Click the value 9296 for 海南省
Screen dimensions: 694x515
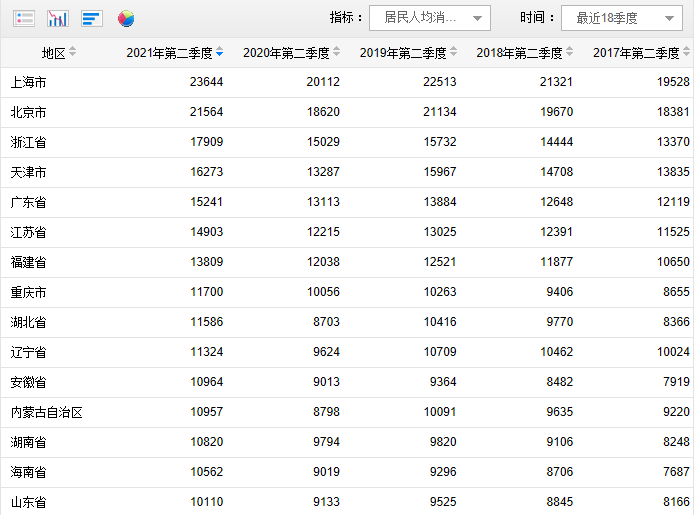[x=443, y=472]
